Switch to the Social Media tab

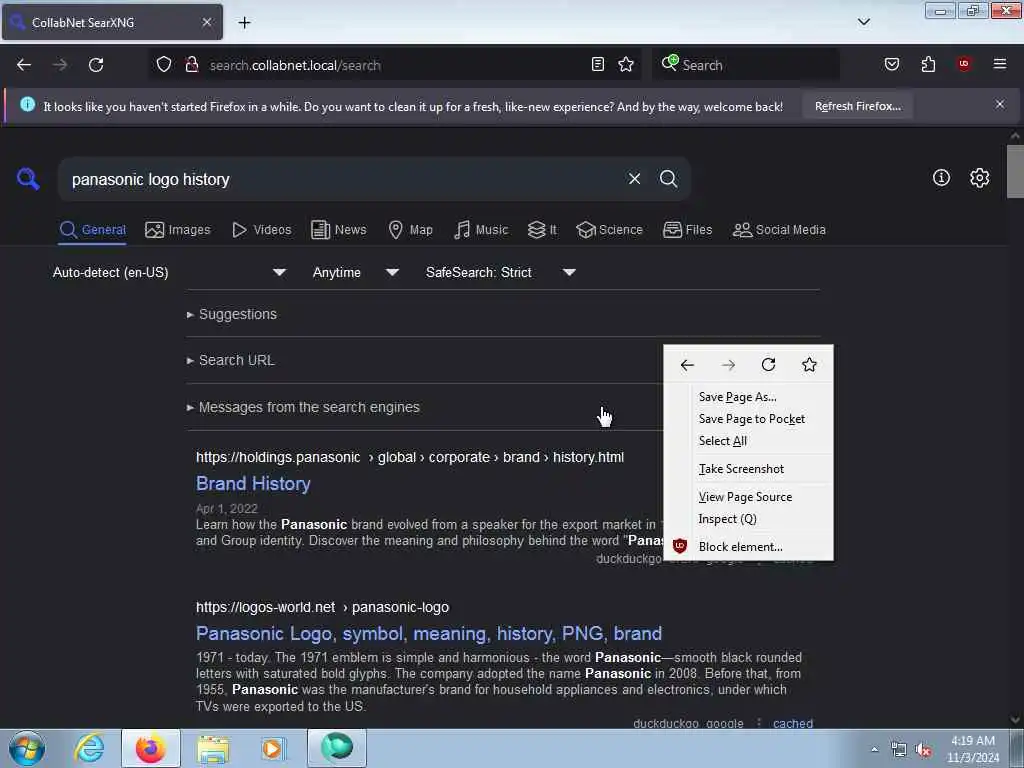[779, 230]
